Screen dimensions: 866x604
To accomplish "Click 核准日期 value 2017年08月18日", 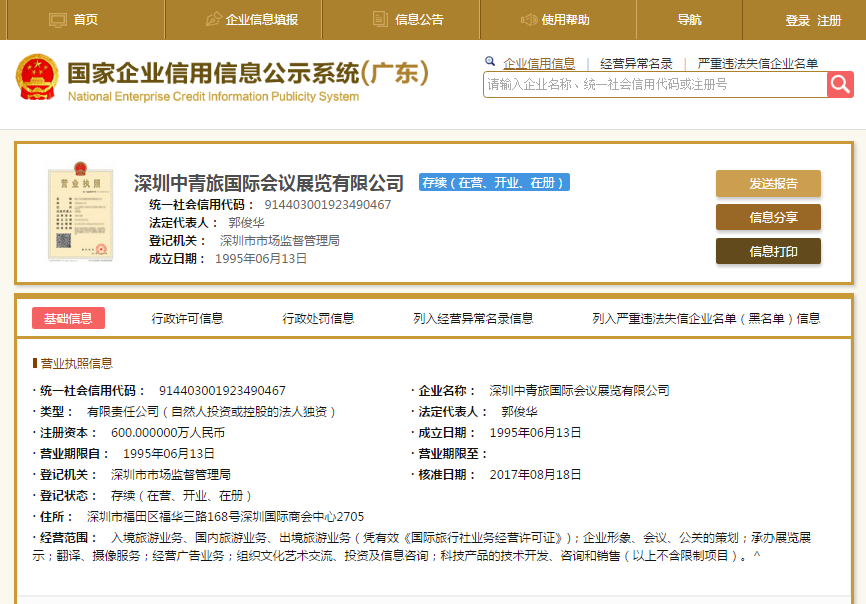I will (535, 475).
